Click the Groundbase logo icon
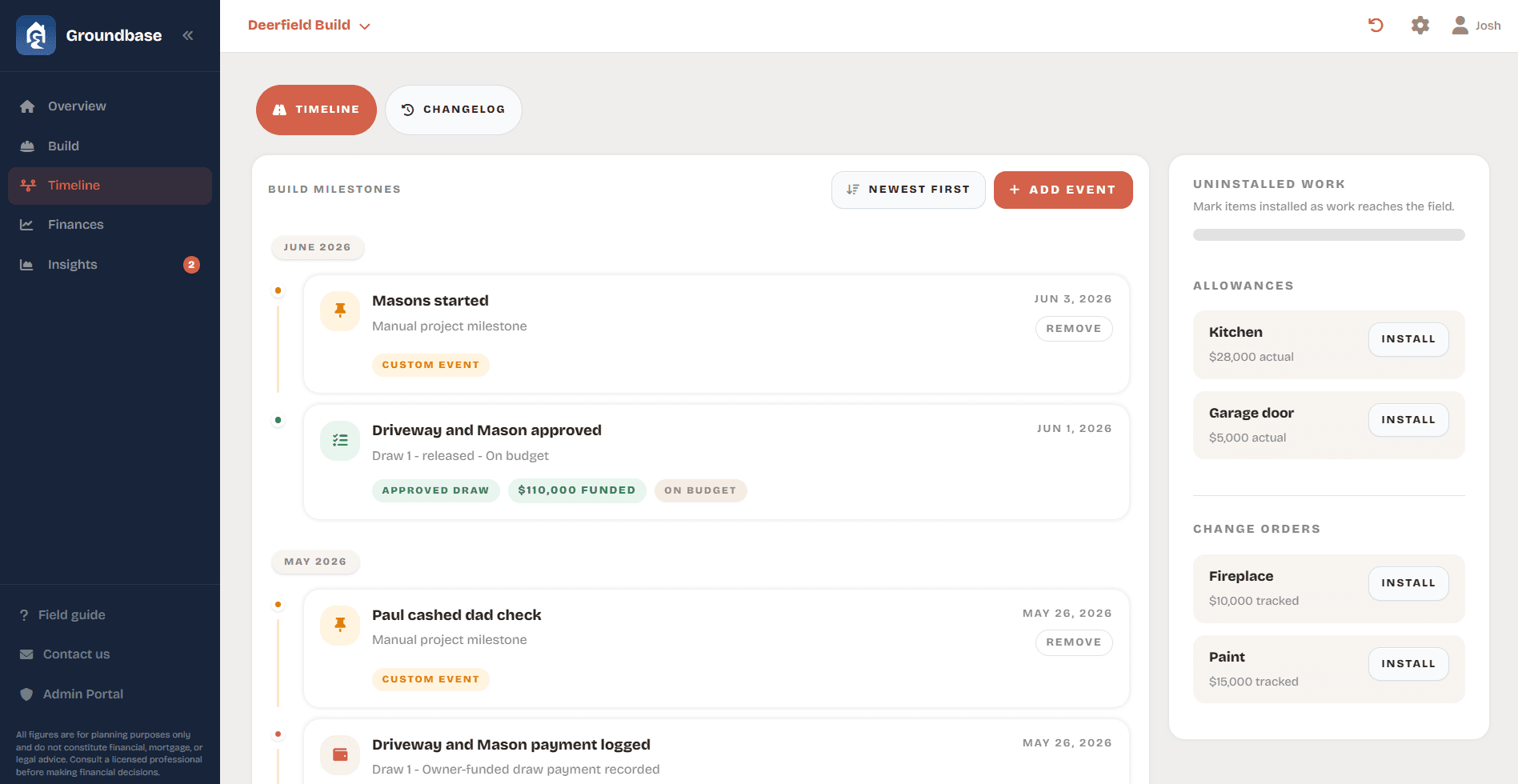 36,35
